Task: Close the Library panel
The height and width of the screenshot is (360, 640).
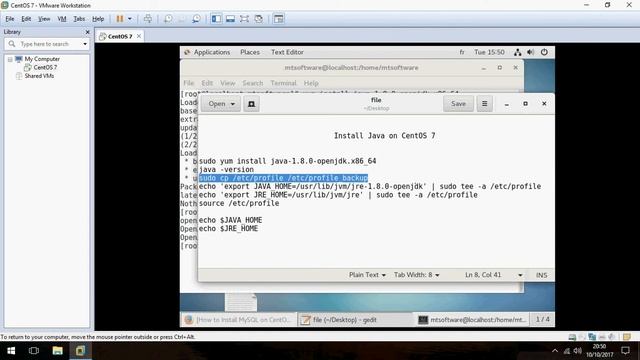Action: [87, 32]
